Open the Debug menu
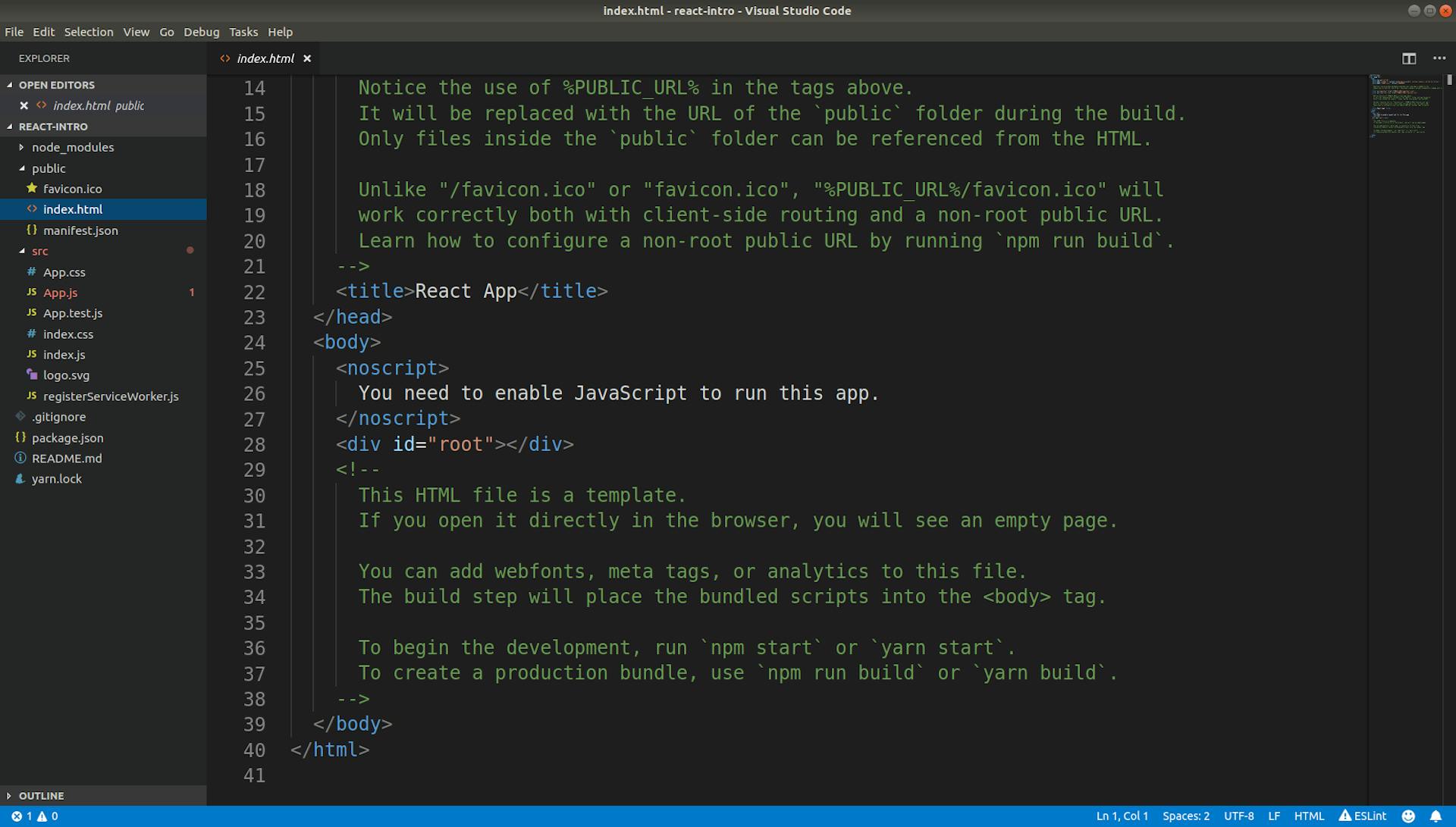Screen dimensions: 1456x827 (201, 32)
